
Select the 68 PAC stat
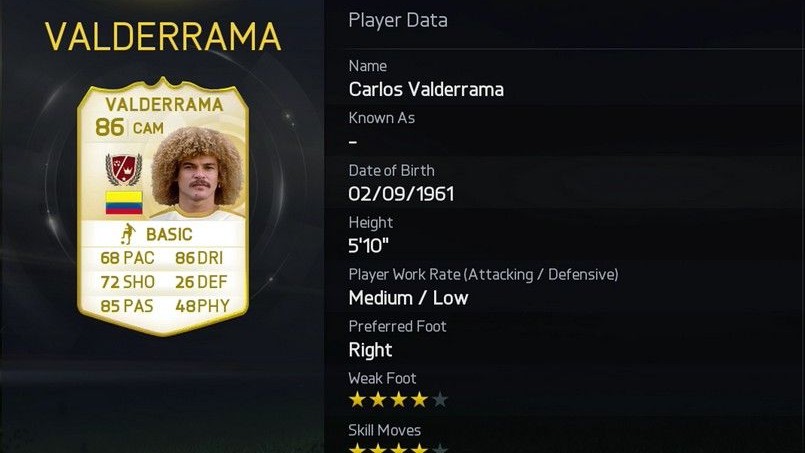coord(127,257)
